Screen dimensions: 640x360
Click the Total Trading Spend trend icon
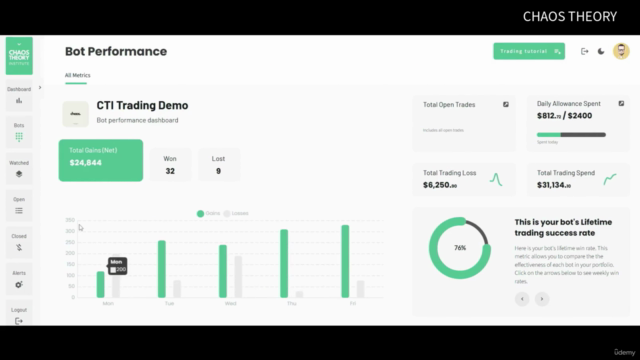click(610, 179)
